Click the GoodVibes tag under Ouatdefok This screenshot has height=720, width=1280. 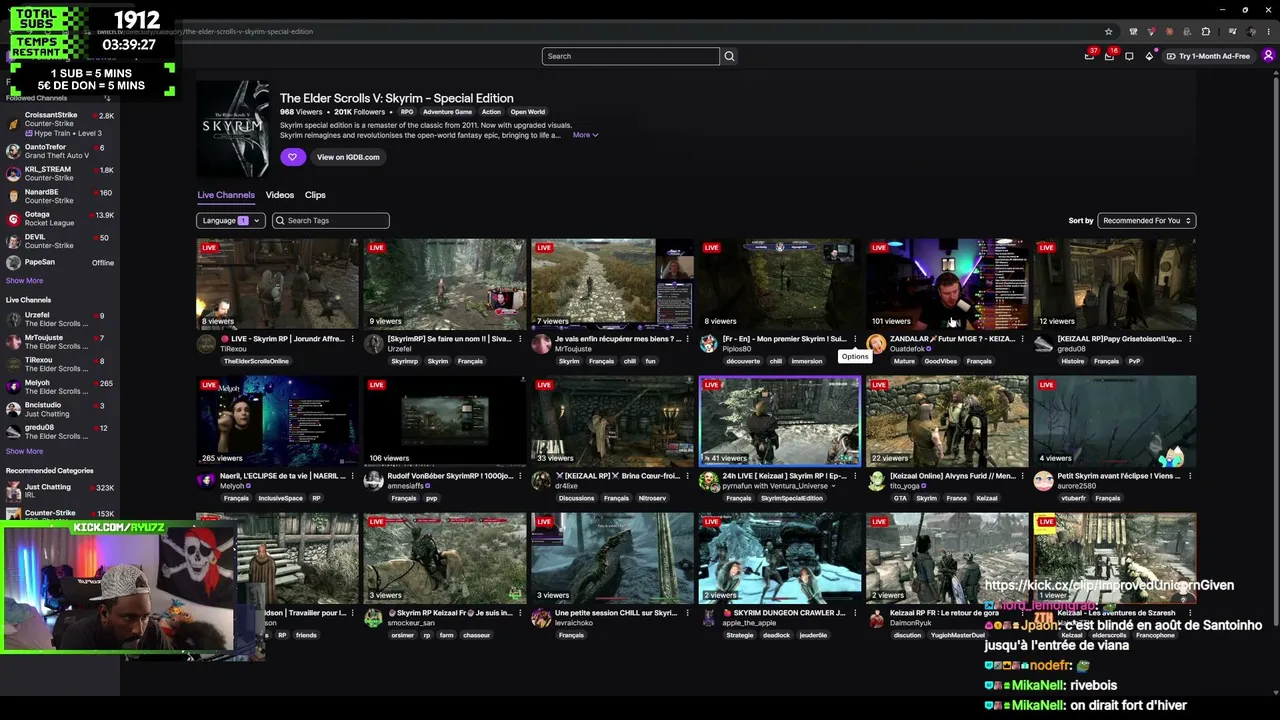941,361
